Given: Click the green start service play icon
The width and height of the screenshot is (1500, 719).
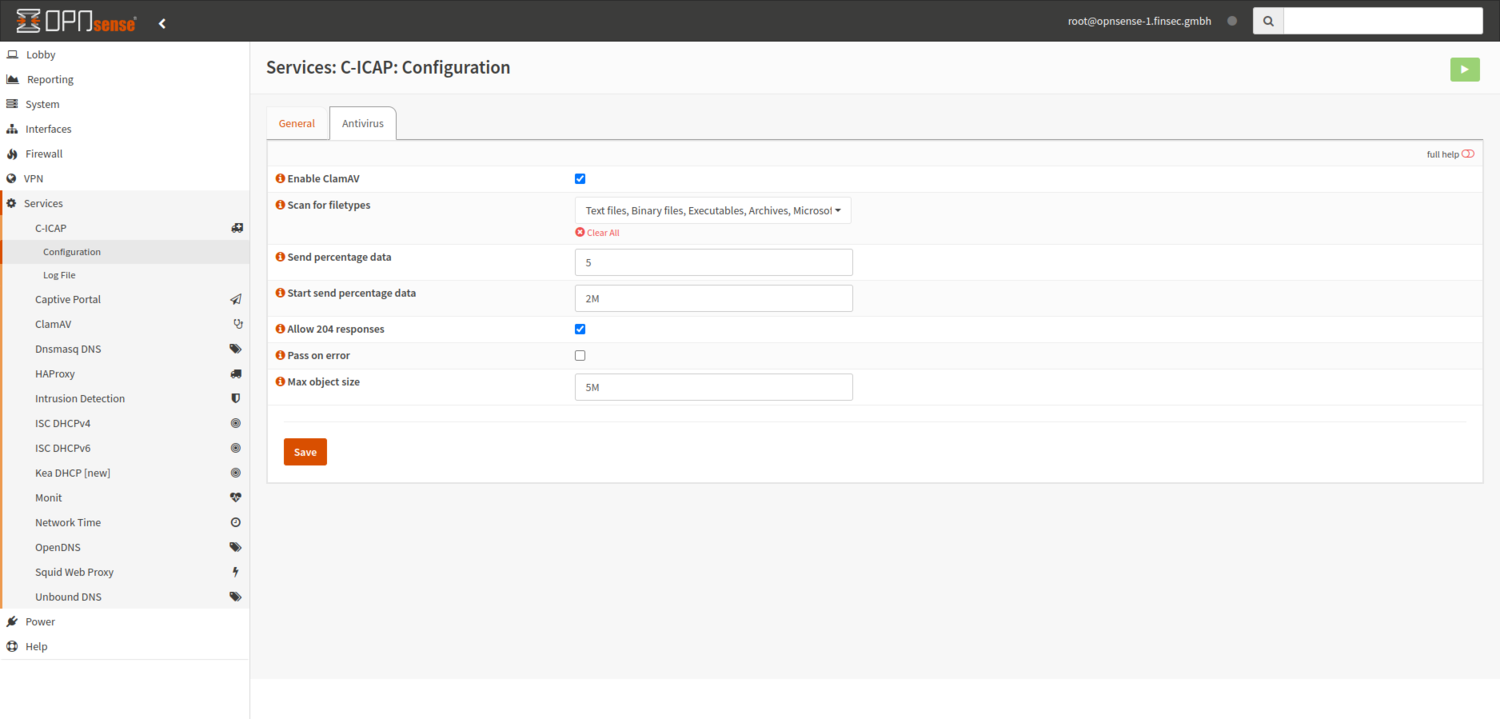Looking at the screenshot, I should (x=1464, y=69).
